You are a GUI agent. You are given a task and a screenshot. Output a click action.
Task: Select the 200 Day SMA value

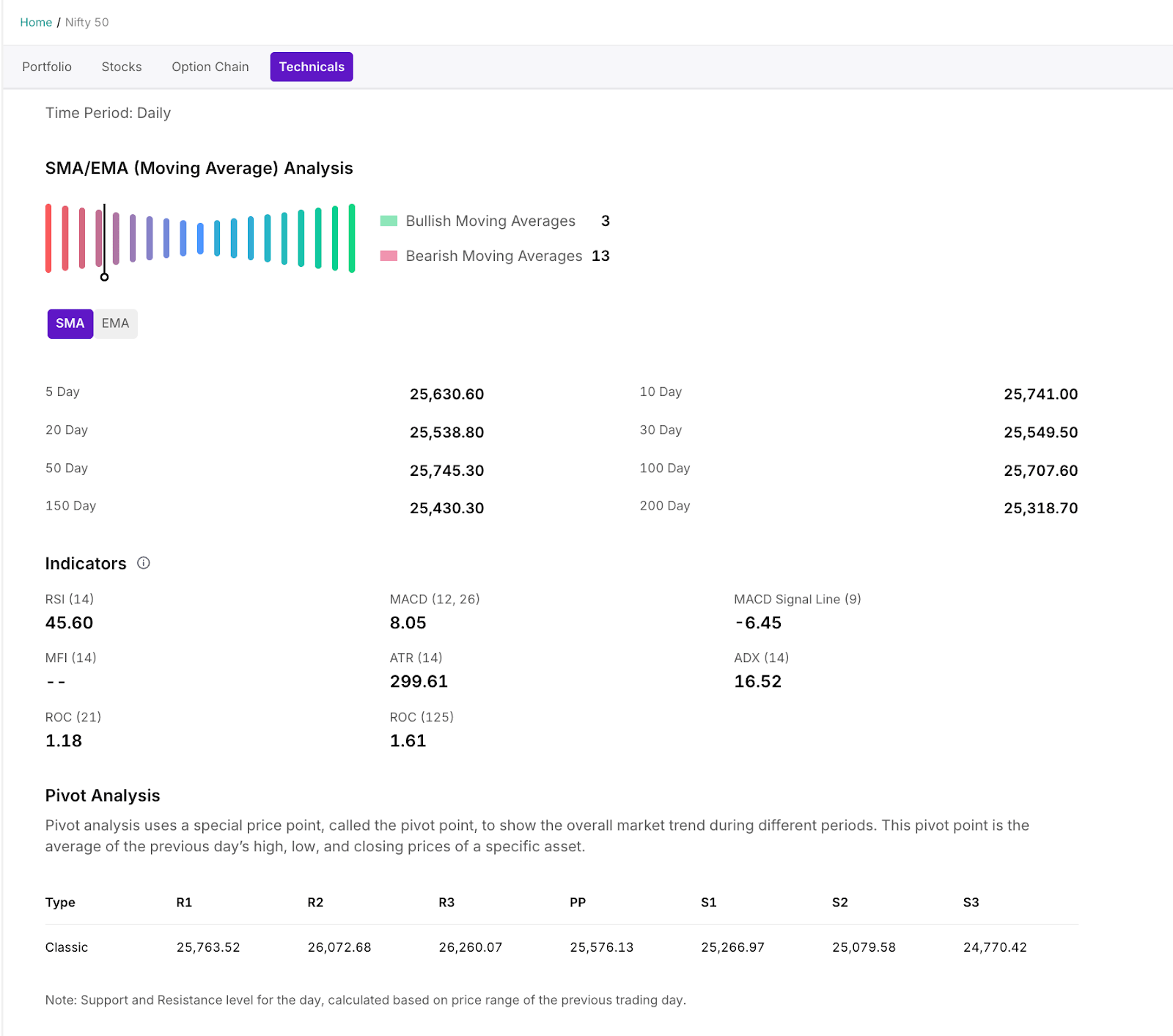click(1040, 508)
